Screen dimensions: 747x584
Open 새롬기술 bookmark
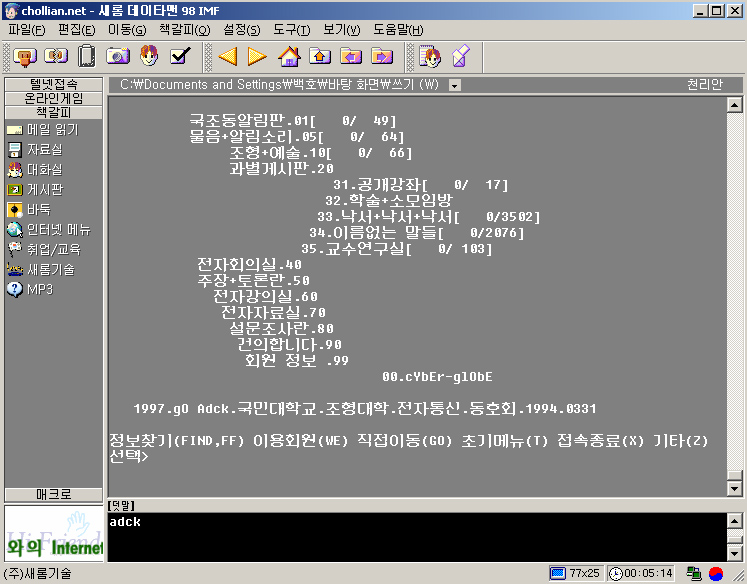(x=41, y=270)
